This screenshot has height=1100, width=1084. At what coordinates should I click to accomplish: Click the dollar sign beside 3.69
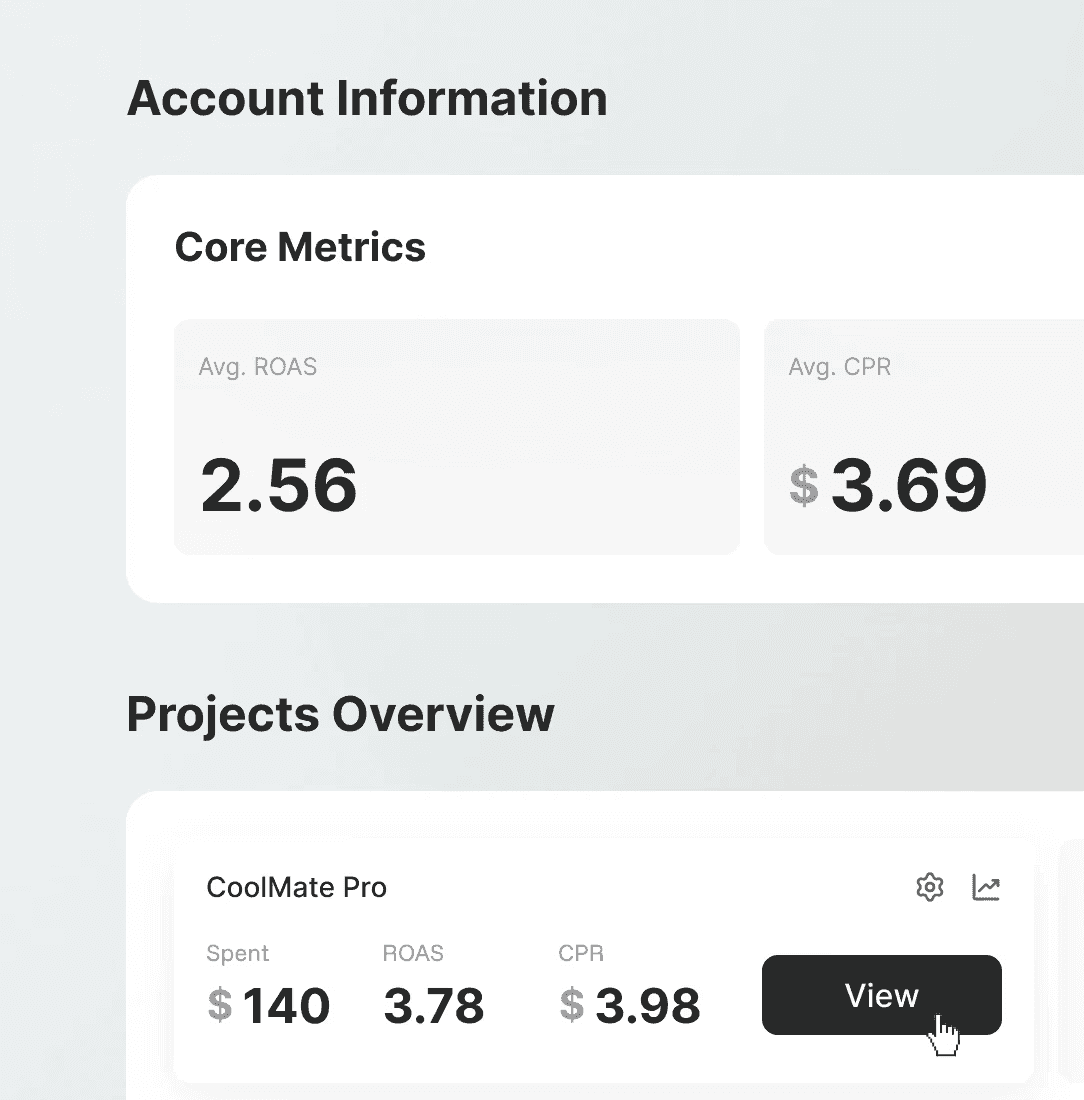click(x=803, y=486)
